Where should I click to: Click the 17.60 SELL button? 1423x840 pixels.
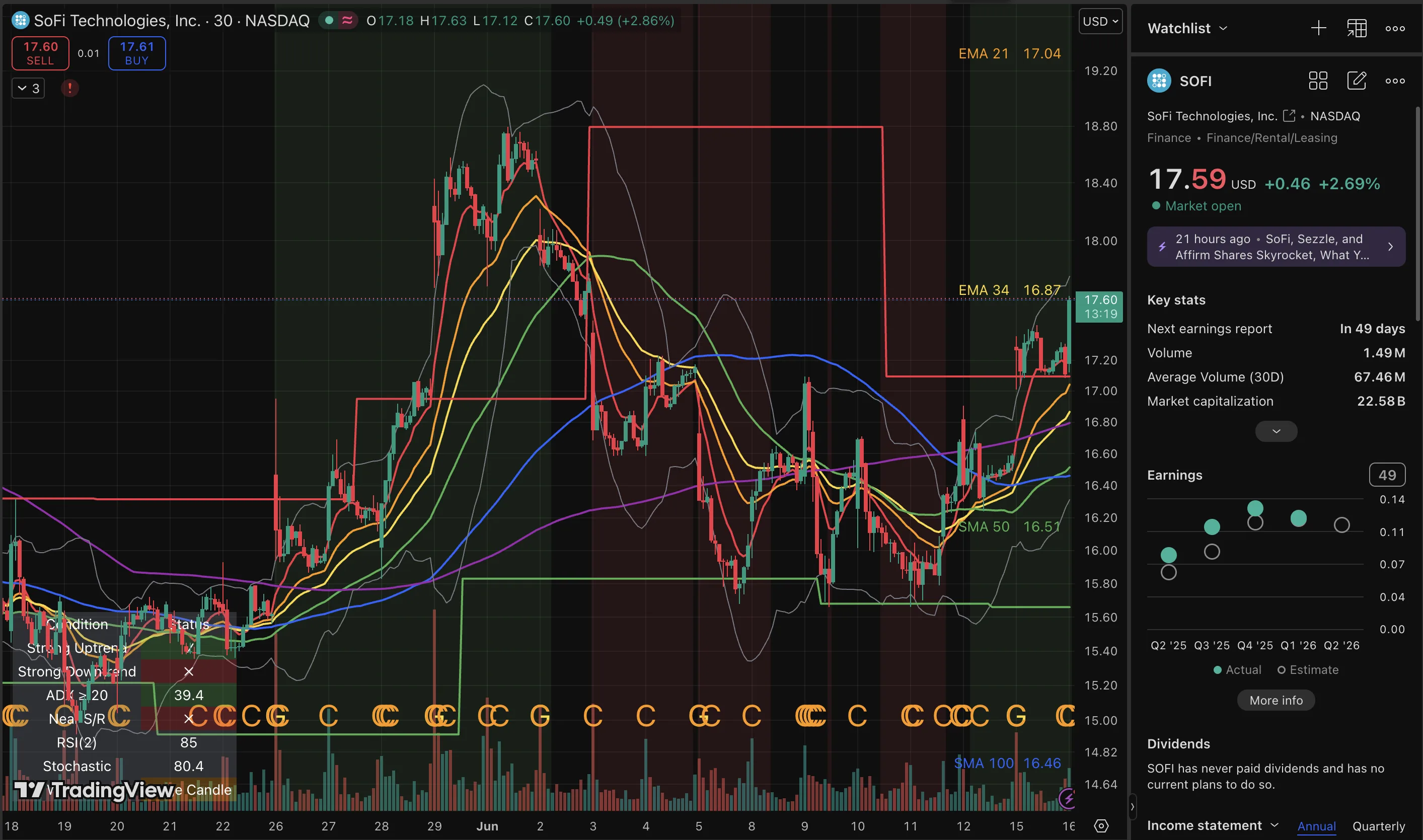(41, 53)
